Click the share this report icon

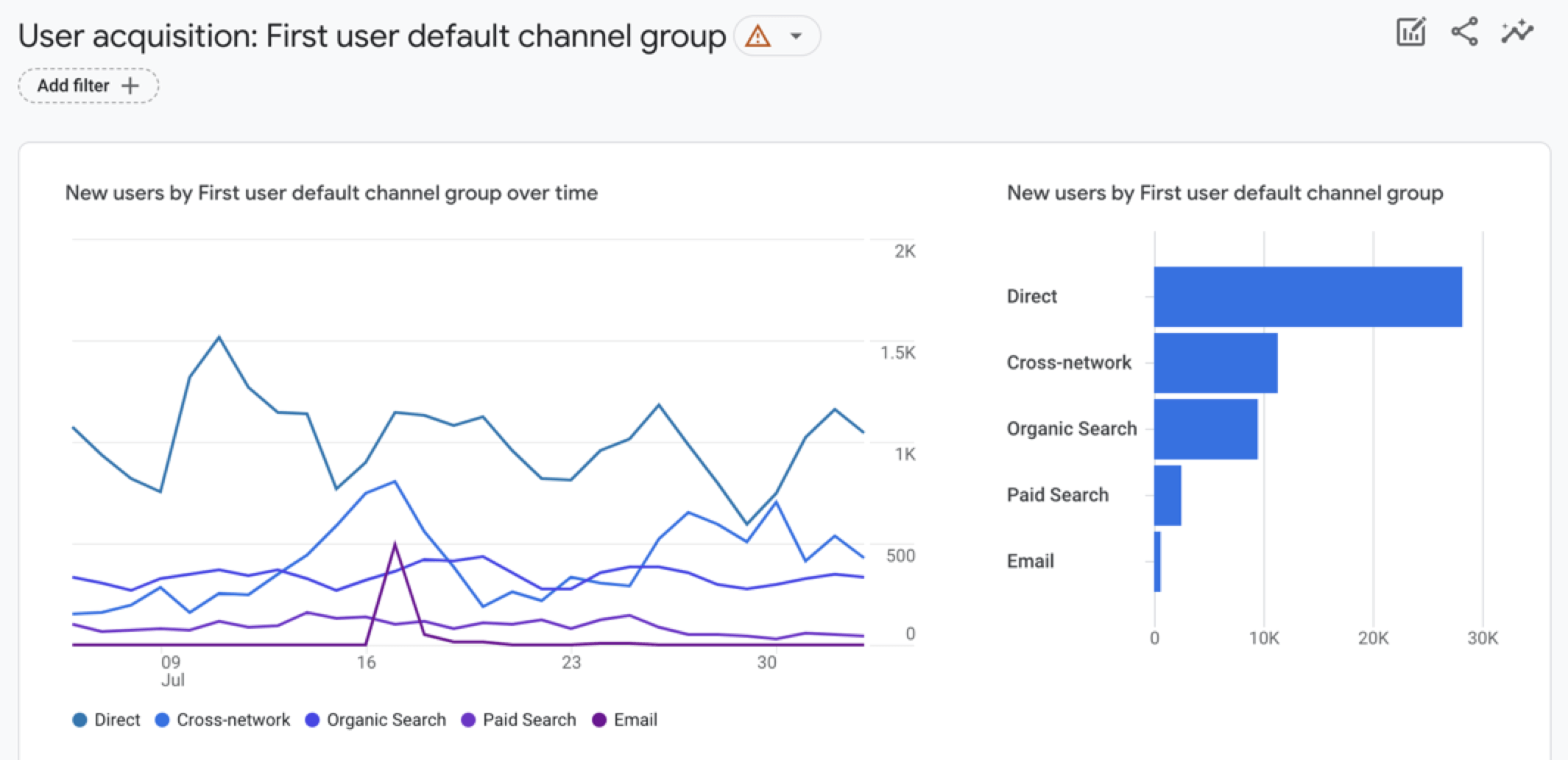[x=1464, y=32]
